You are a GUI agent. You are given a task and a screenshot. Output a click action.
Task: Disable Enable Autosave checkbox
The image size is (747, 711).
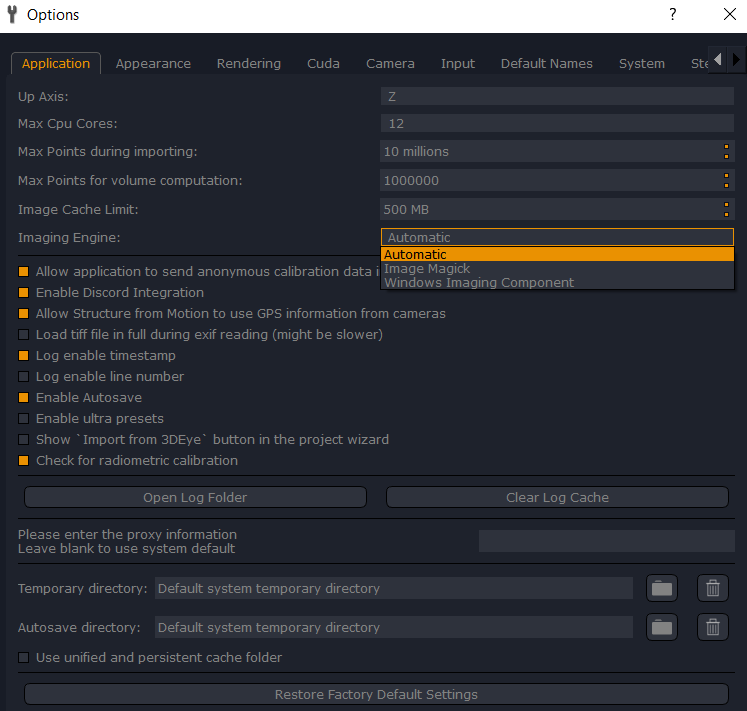(23, 397)
